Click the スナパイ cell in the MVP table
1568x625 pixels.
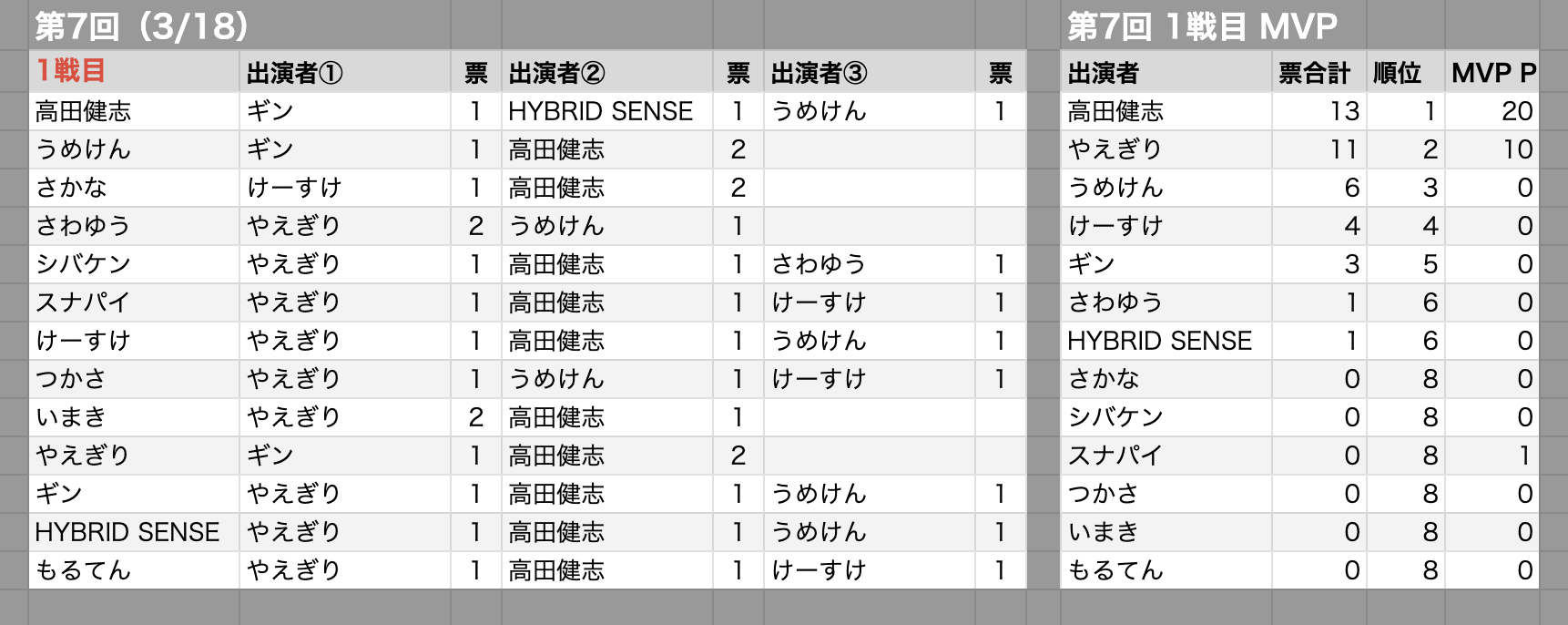click(1166, 456)
